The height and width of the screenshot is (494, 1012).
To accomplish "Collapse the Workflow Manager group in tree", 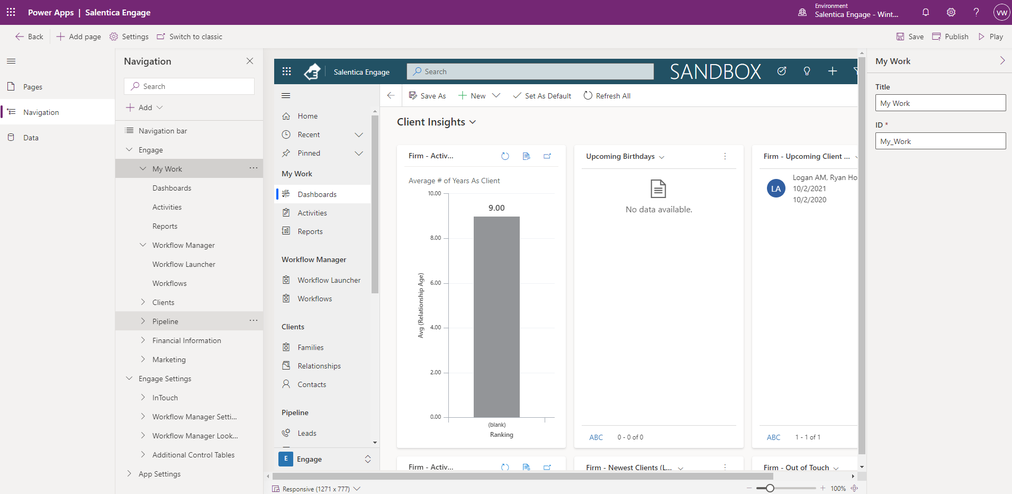I will tap(143, 245).
